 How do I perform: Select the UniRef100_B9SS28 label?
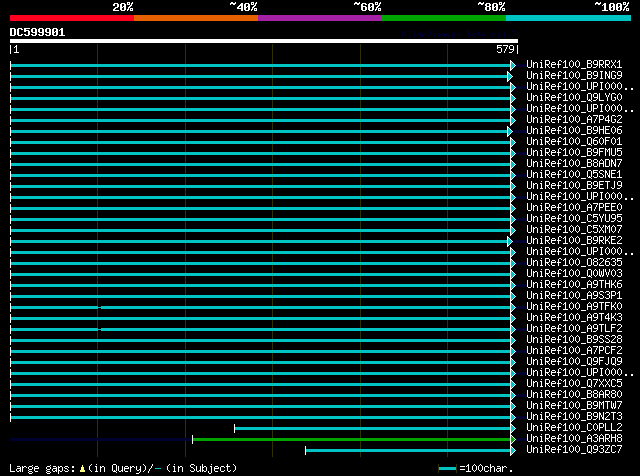coord(574,340)
